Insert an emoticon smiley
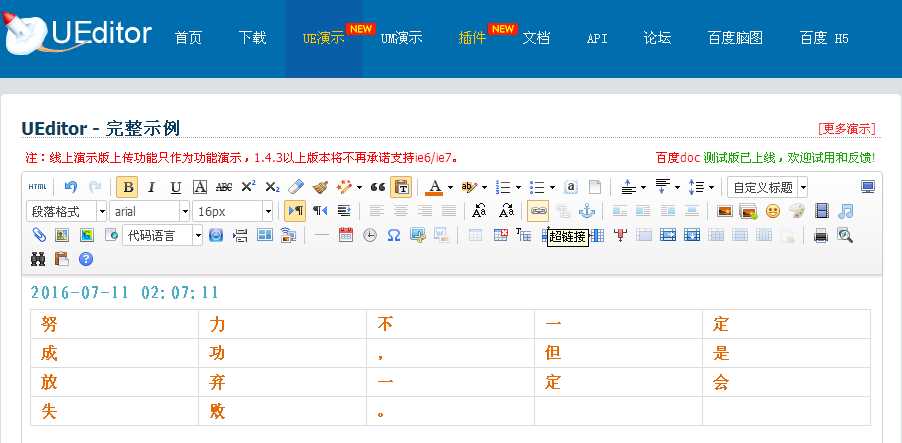902x443 pixels. coord(773,211)
